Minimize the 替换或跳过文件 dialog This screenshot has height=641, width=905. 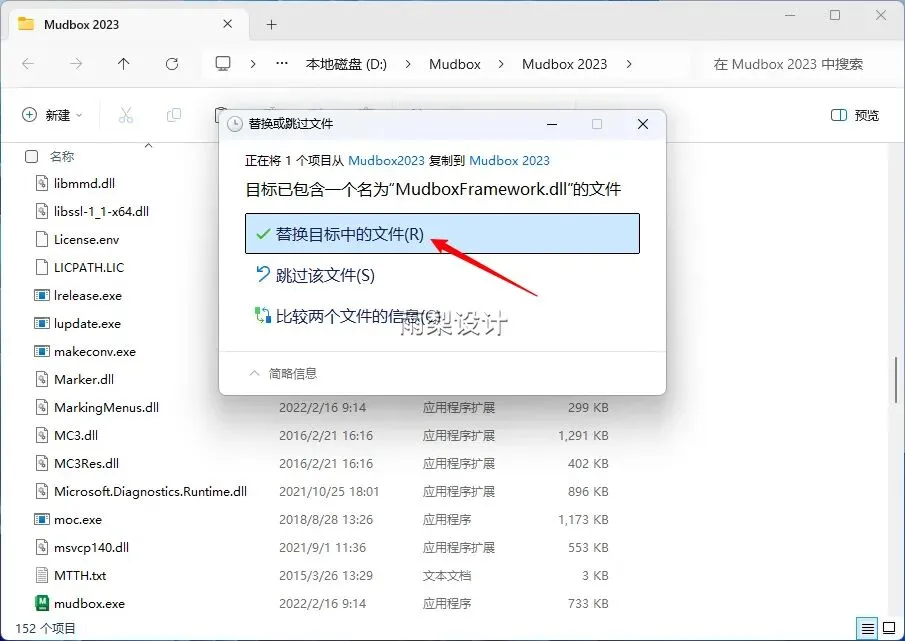[x=552, y=123]
